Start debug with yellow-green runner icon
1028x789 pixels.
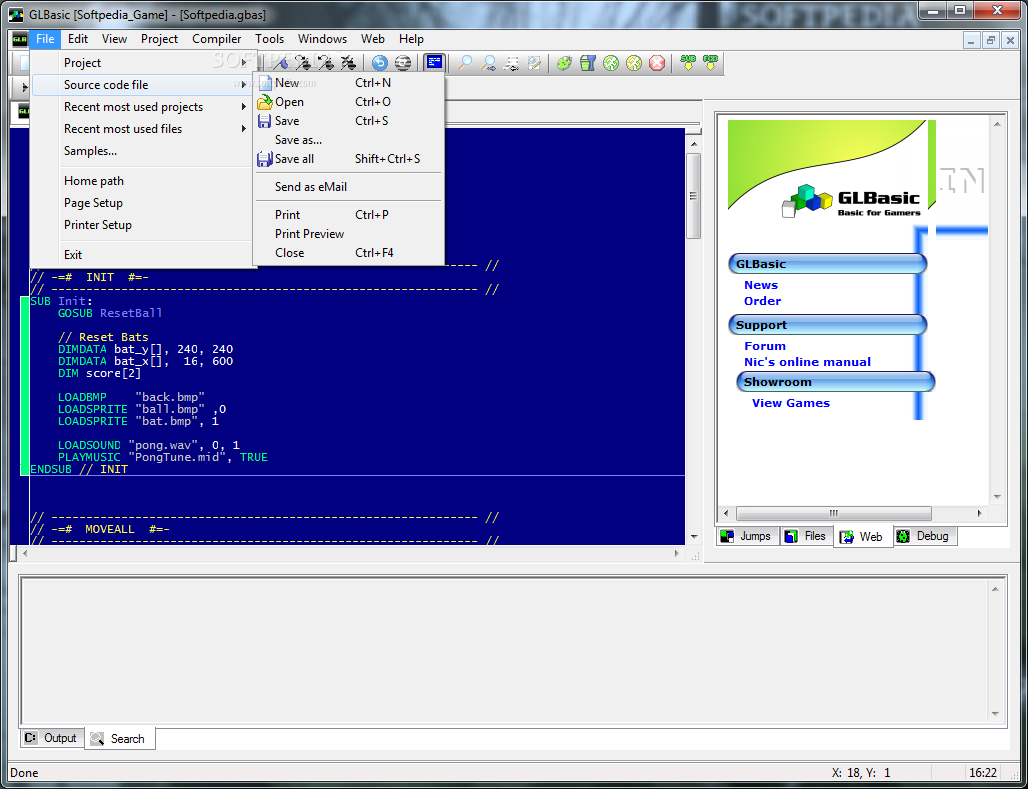(633, 63)
